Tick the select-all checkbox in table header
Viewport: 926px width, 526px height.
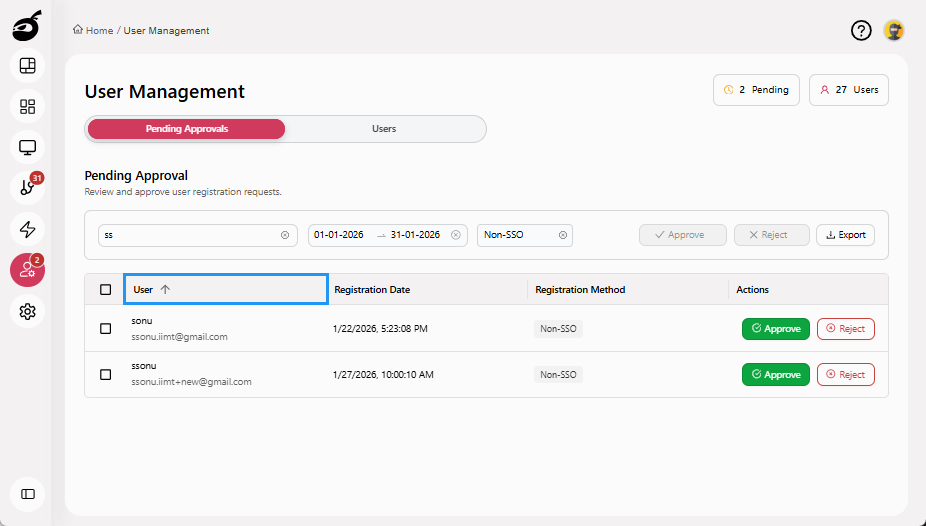[106, 290]
